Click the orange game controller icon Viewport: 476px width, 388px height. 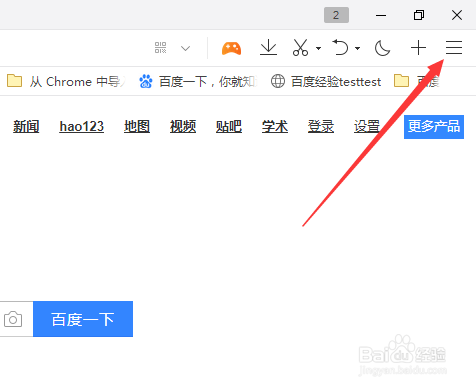click(231, 48)
